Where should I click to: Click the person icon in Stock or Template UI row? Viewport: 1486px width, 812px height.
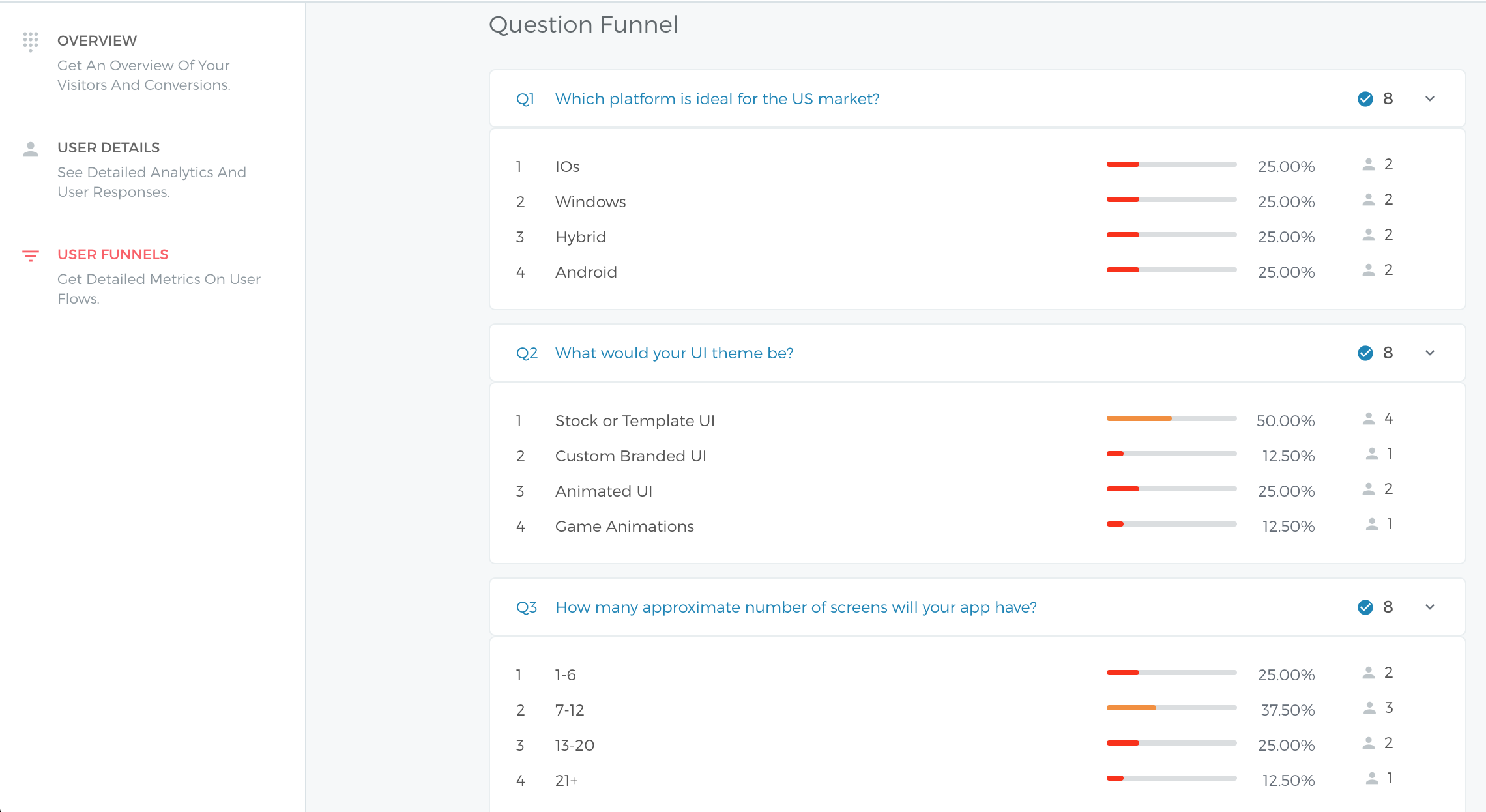click(x=1369, y=419)
